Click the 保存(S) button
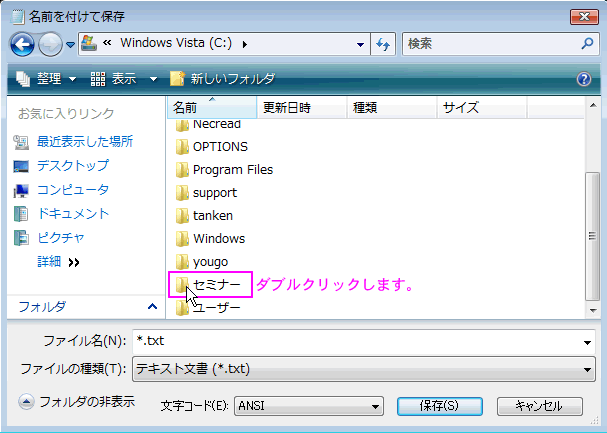The height and width of the screenshot is (433, 607). click(x=440, y=406)
